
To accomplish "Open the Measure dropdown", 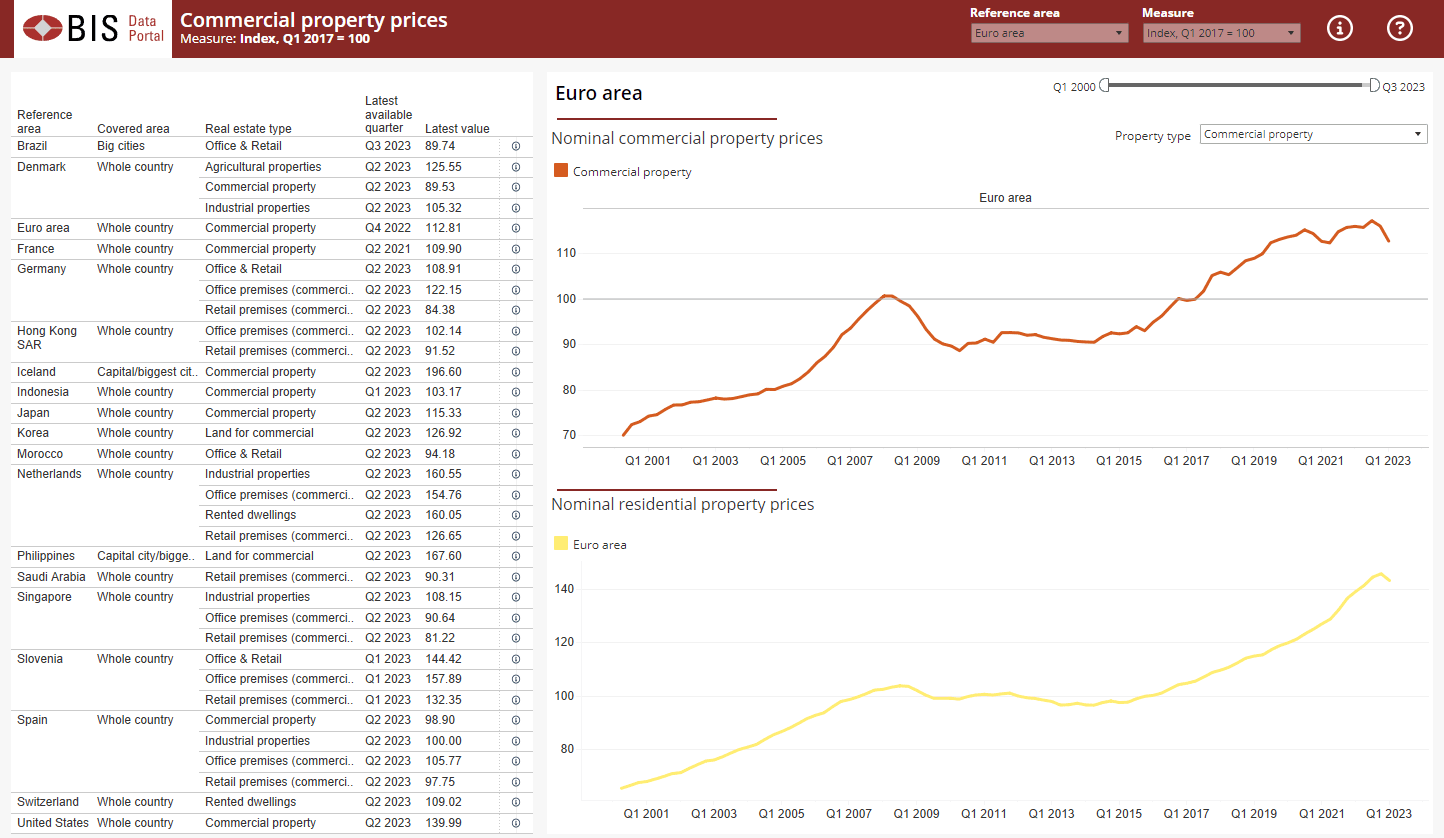I will (x=1222, y=33).
